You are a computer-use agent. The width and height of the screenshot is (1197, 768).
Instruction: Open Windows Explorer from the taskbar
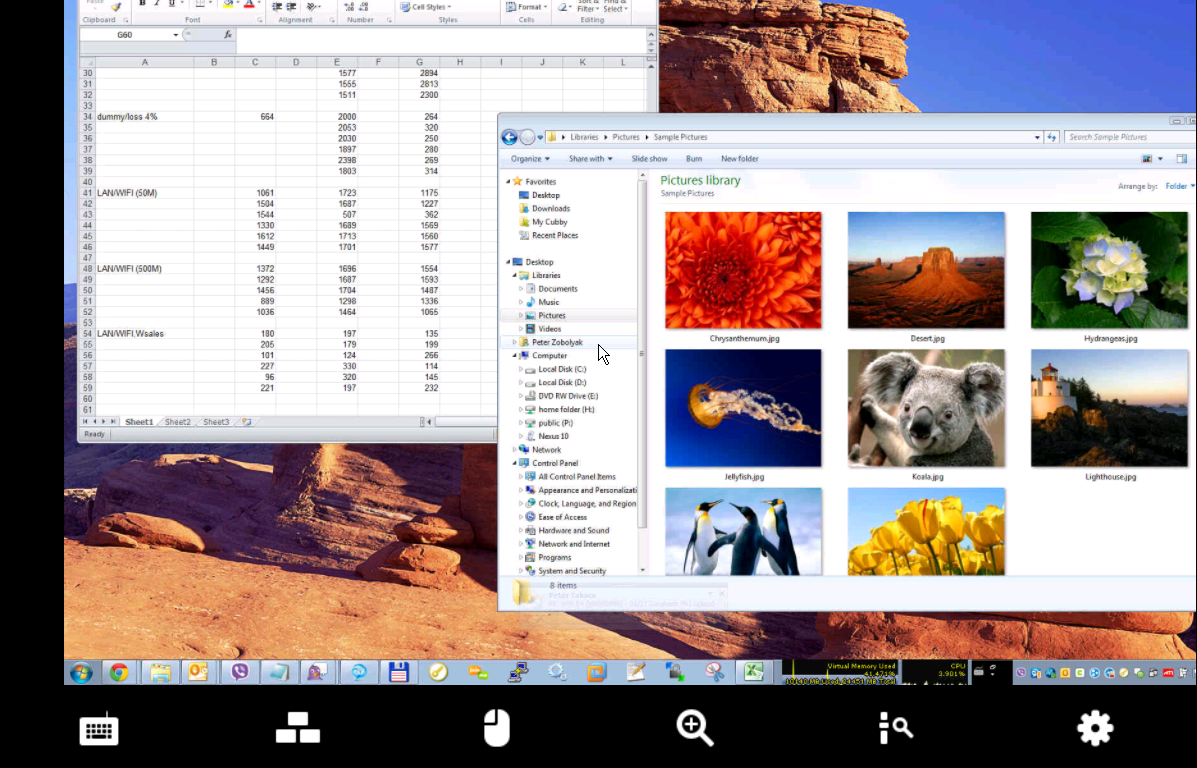click(160, 673)
